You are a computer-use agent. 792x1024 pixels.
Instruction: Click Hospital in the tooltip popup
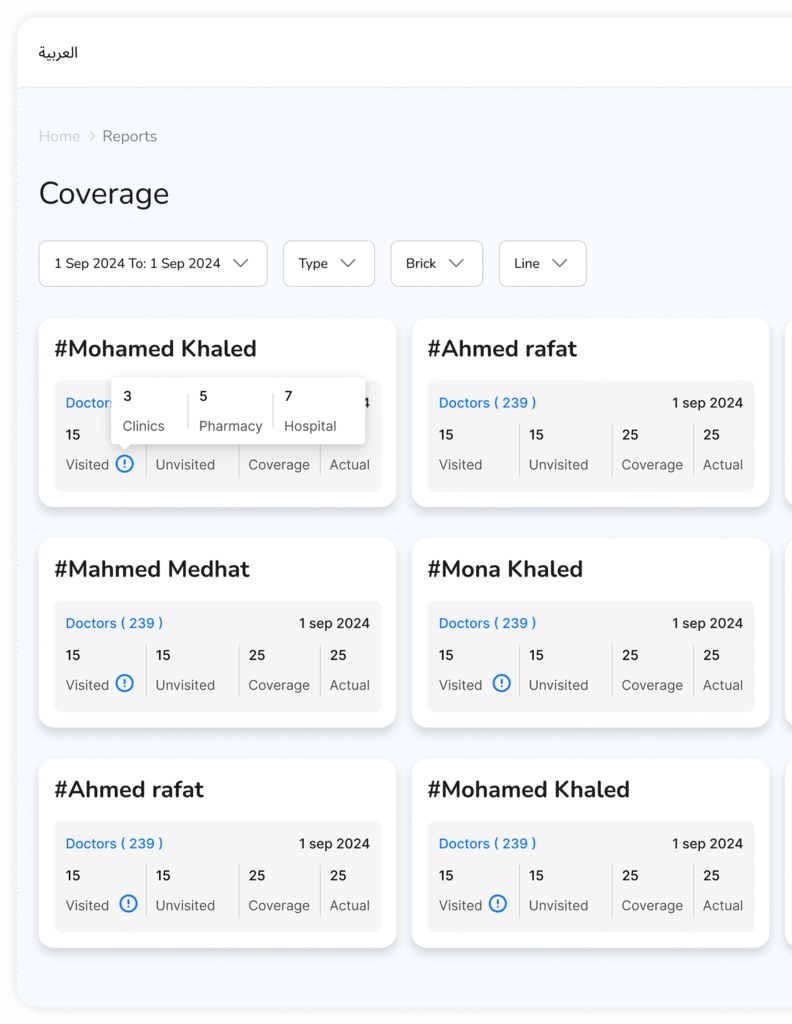(x=310, y=426)
